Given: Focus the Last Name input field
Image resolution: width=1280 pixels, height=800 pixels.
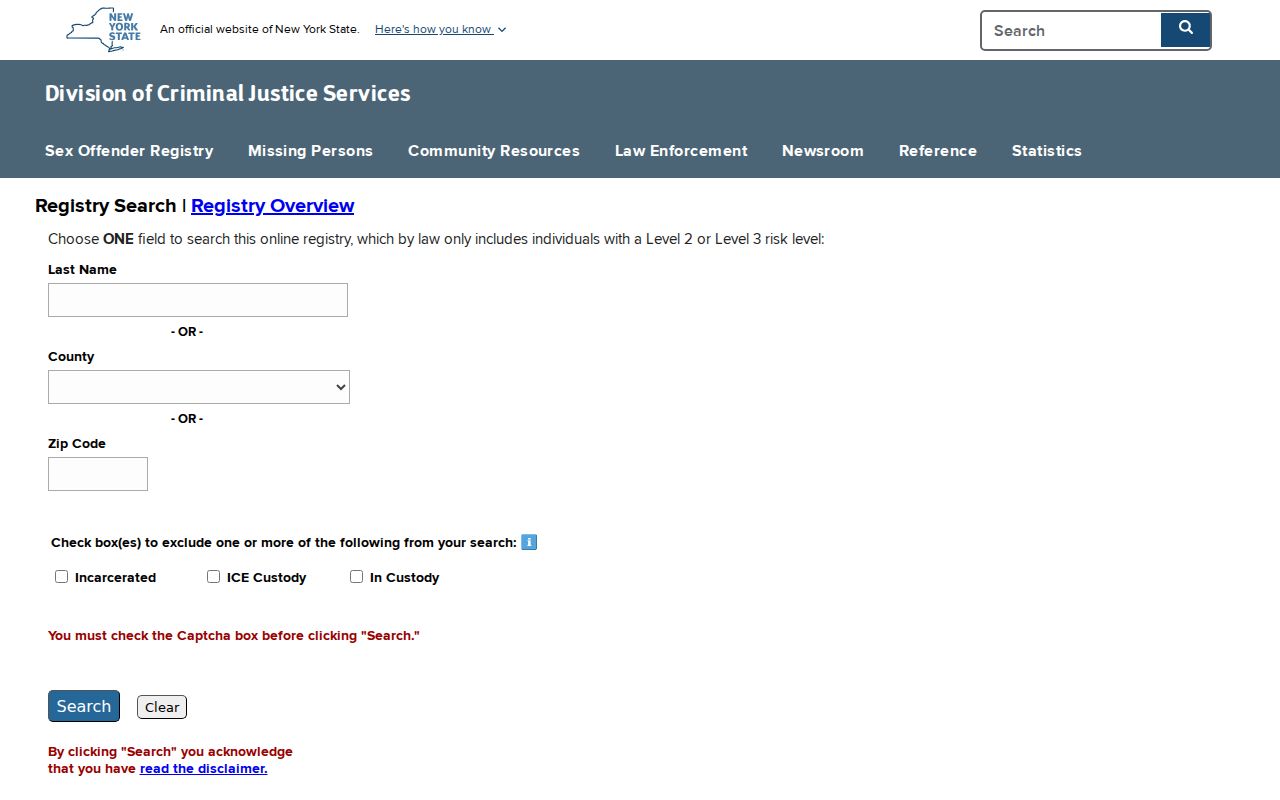Looking at the screenshot, I should click(198, 300).
